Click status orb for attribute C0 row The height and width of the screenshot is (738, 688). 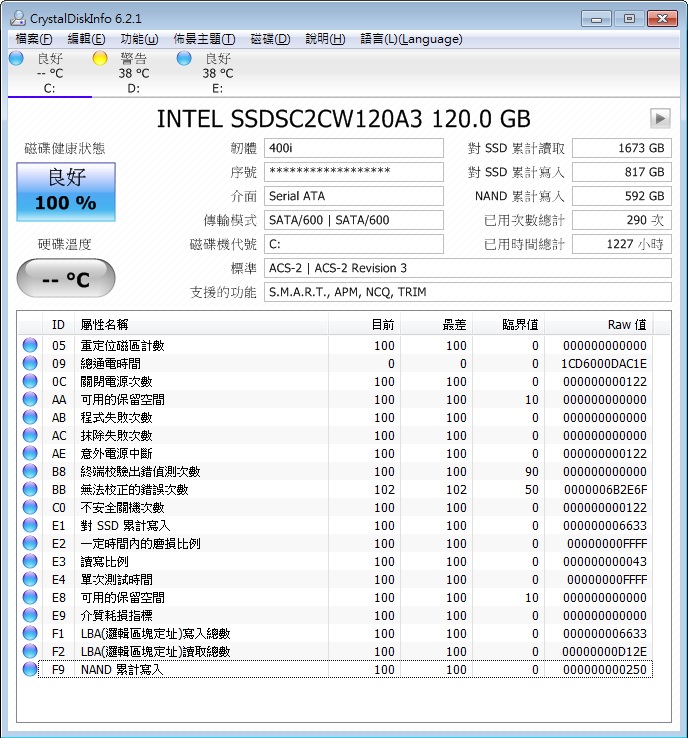click(x=30, y=507)
